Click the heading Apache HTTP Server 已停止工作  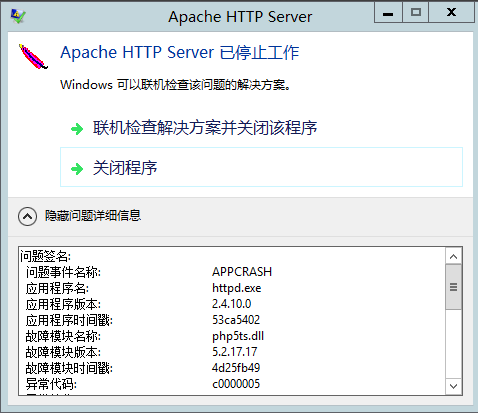coord(180,53)
